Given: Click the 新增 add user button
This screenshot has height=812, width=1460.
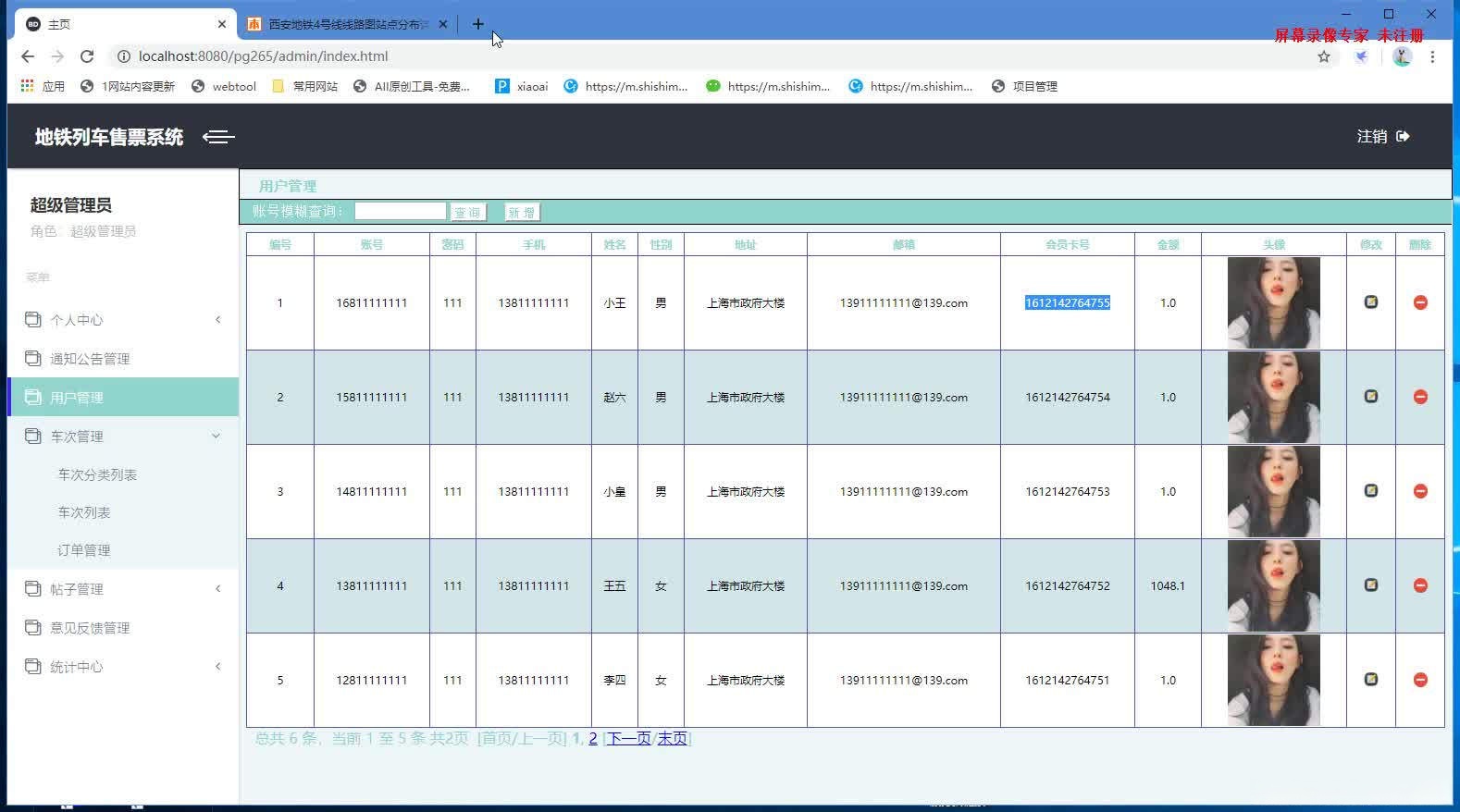Looking at the screenshot, I should point(522,213).
